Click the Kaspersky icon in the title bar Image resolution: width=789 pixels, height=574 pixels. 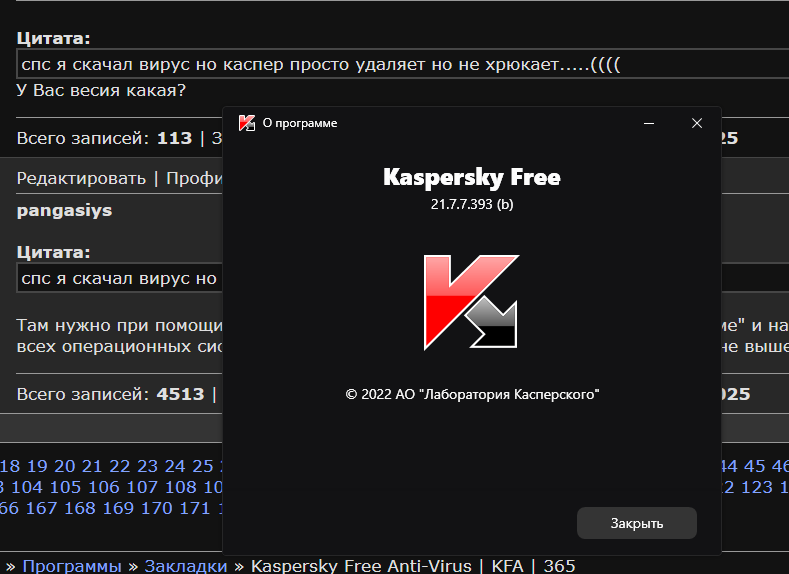point(247,123)
